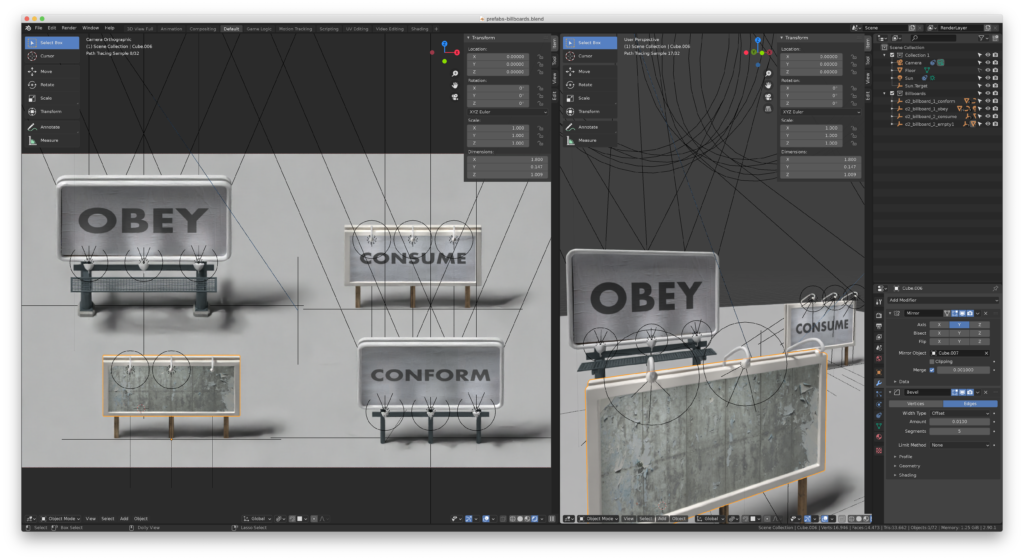Open Limit Method None dropdown

(959, 445)
